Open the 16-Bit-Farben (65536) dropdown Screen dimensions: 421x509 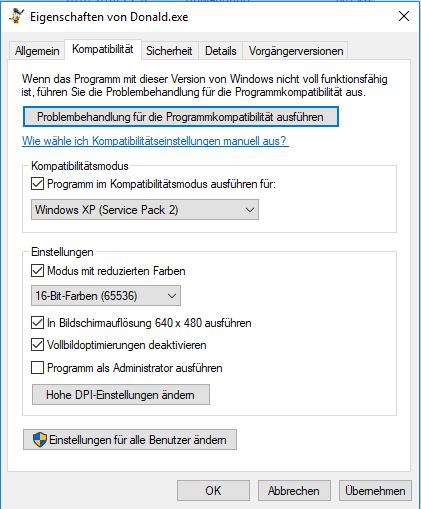pos(106,295)
